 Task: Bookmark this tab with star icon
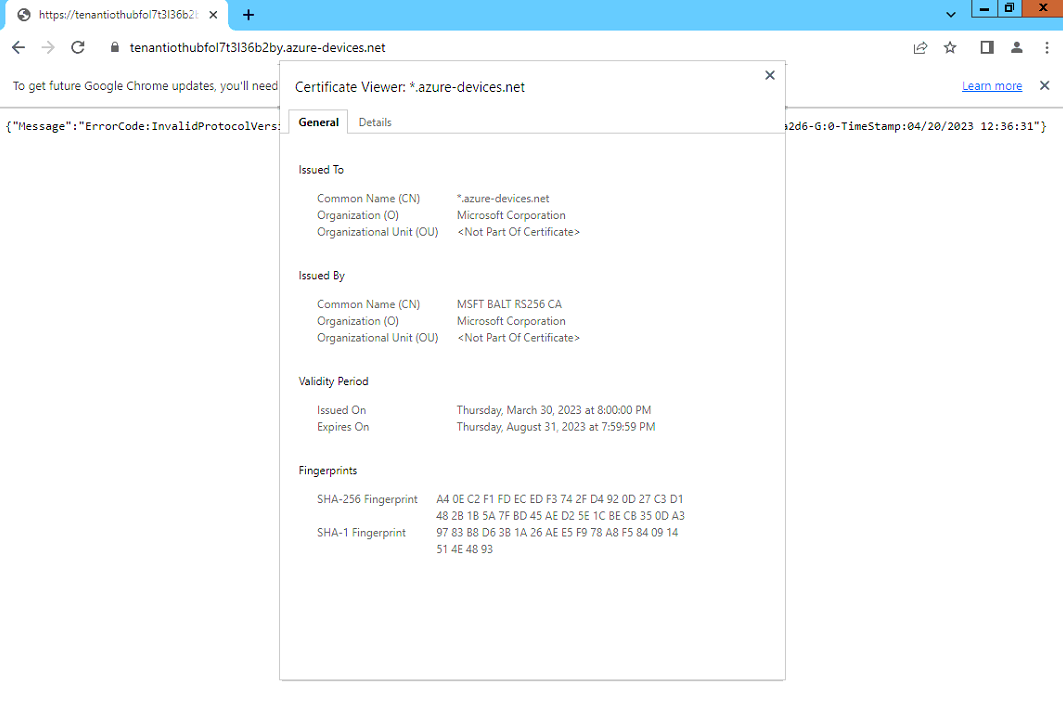click(950, 47)
